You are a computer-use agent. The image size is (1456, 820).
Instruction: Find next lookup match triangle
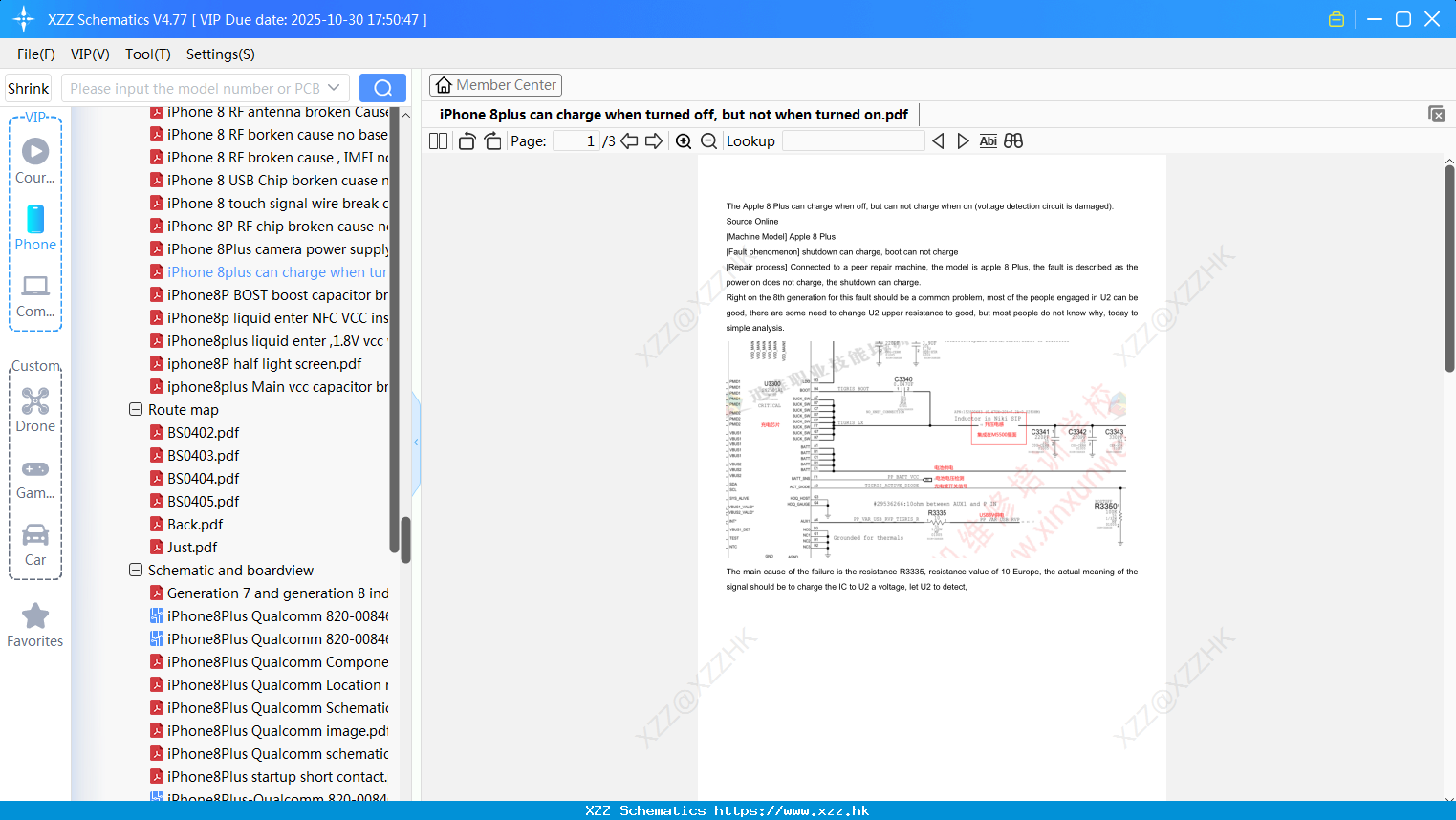pos(964,141)
